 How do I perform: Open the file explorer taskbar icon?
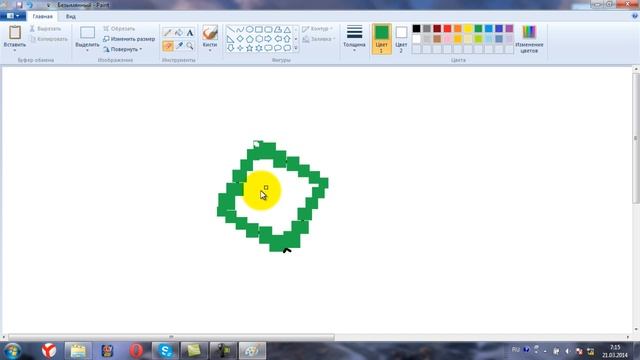coord(78,351)
